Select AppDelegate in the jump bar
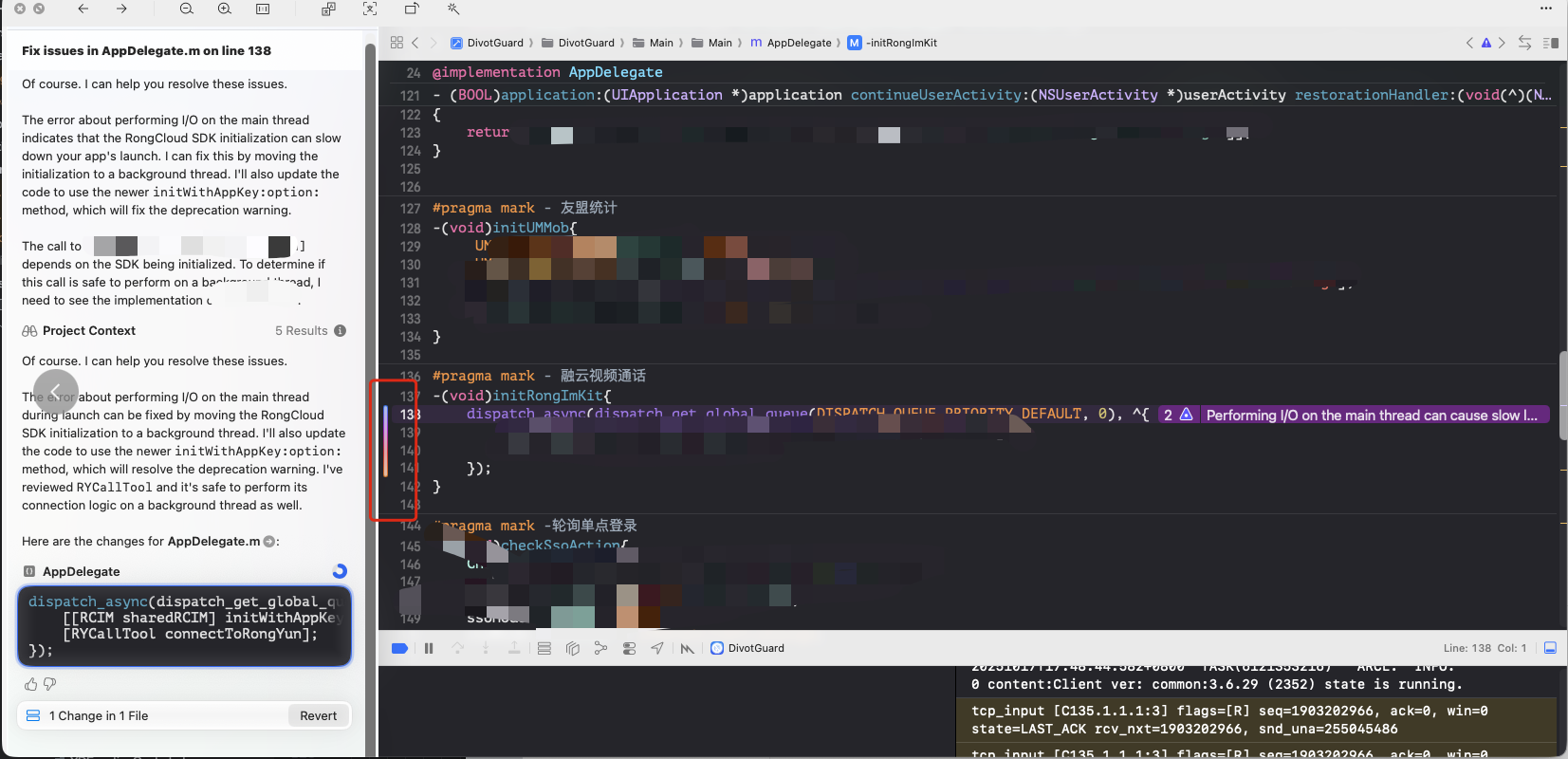 [798, 43]
